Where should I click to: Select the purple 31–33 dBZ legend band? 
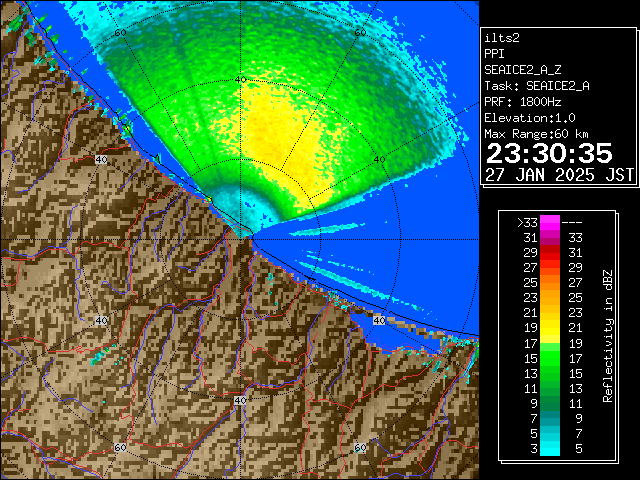pos(550,238)
